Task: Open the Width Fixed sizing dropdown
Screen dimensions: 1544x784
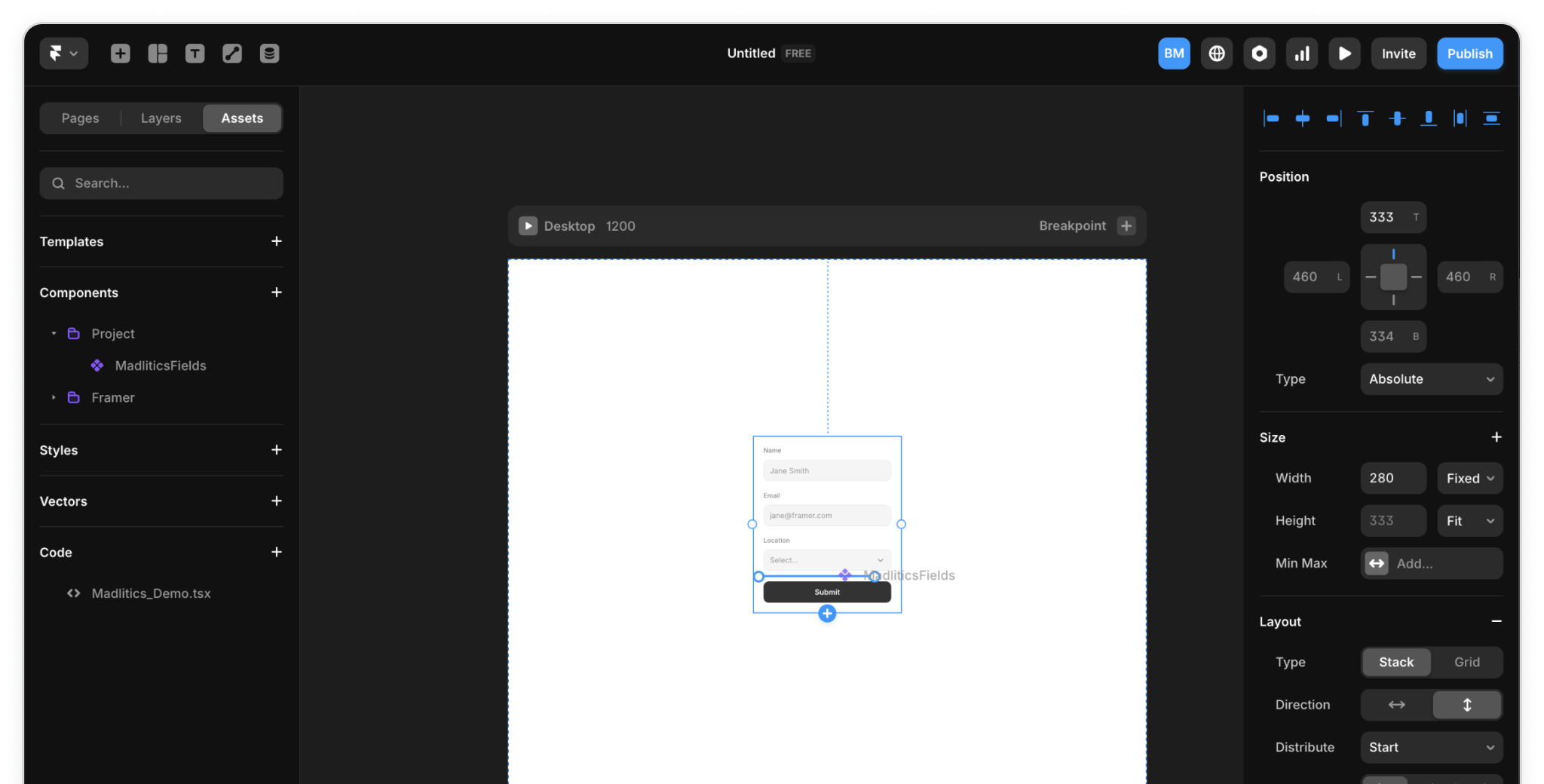Action: pos(1470,478)
